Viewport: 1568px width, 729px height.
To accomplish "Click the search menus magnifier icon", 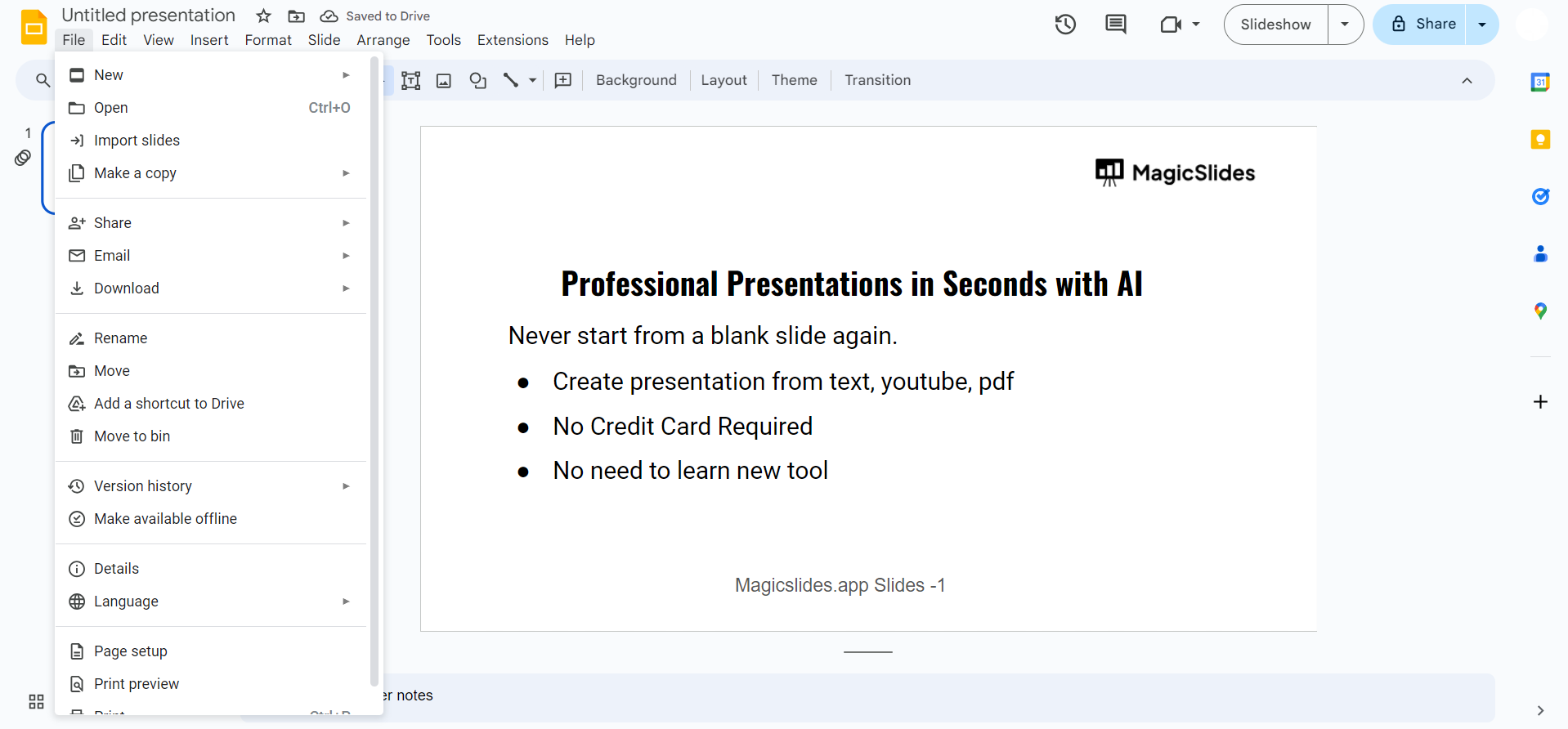I will tap(43, 80).
